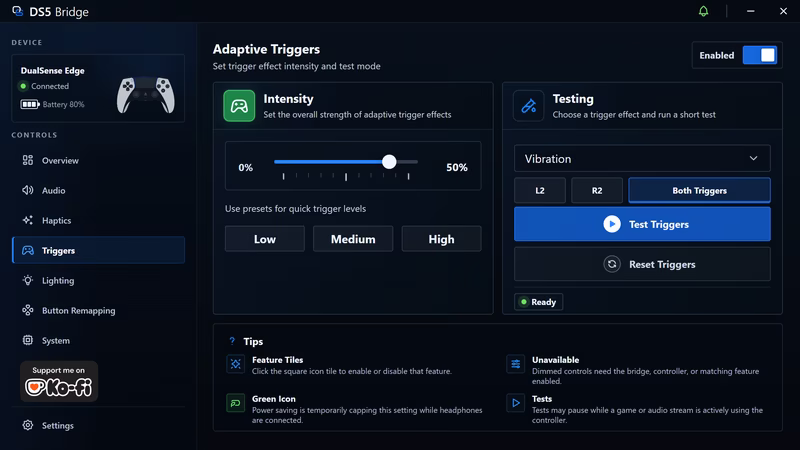Click the battery level icon

point(30,104)
